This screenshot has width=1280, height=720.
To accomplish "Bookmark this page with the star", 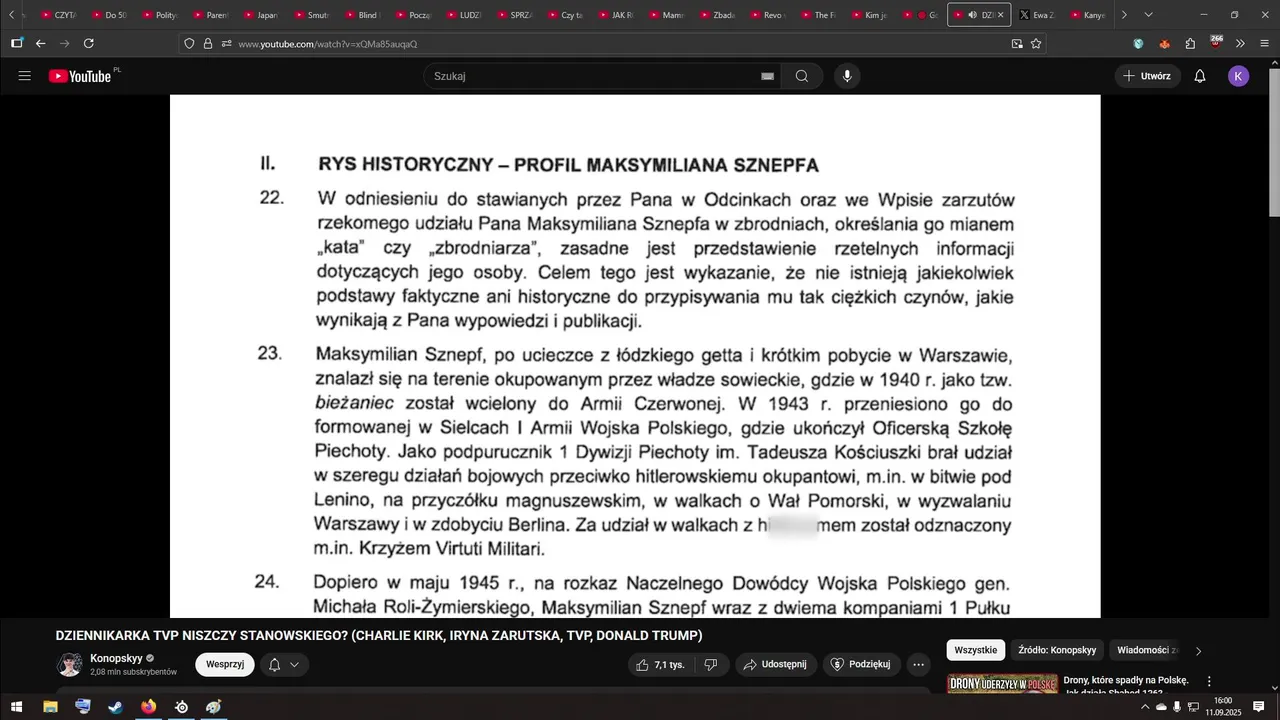I will pyautogui.click(x=1036, y=44).
